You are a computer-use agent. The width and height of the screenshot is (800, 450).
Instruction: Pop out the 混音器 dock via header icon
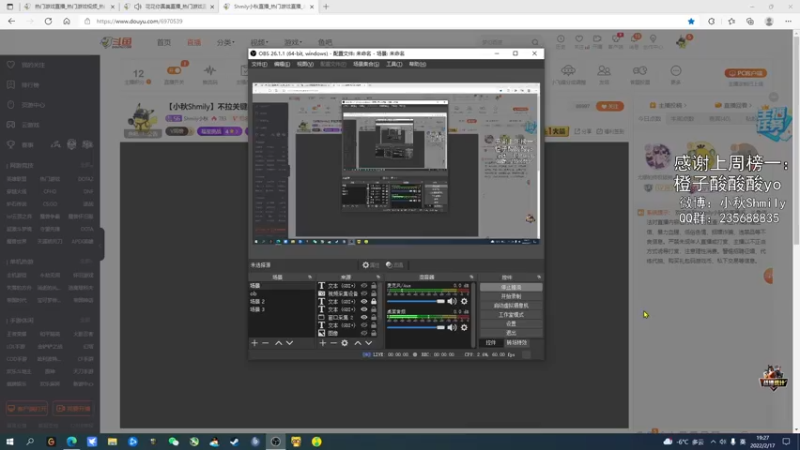[471, 277]
